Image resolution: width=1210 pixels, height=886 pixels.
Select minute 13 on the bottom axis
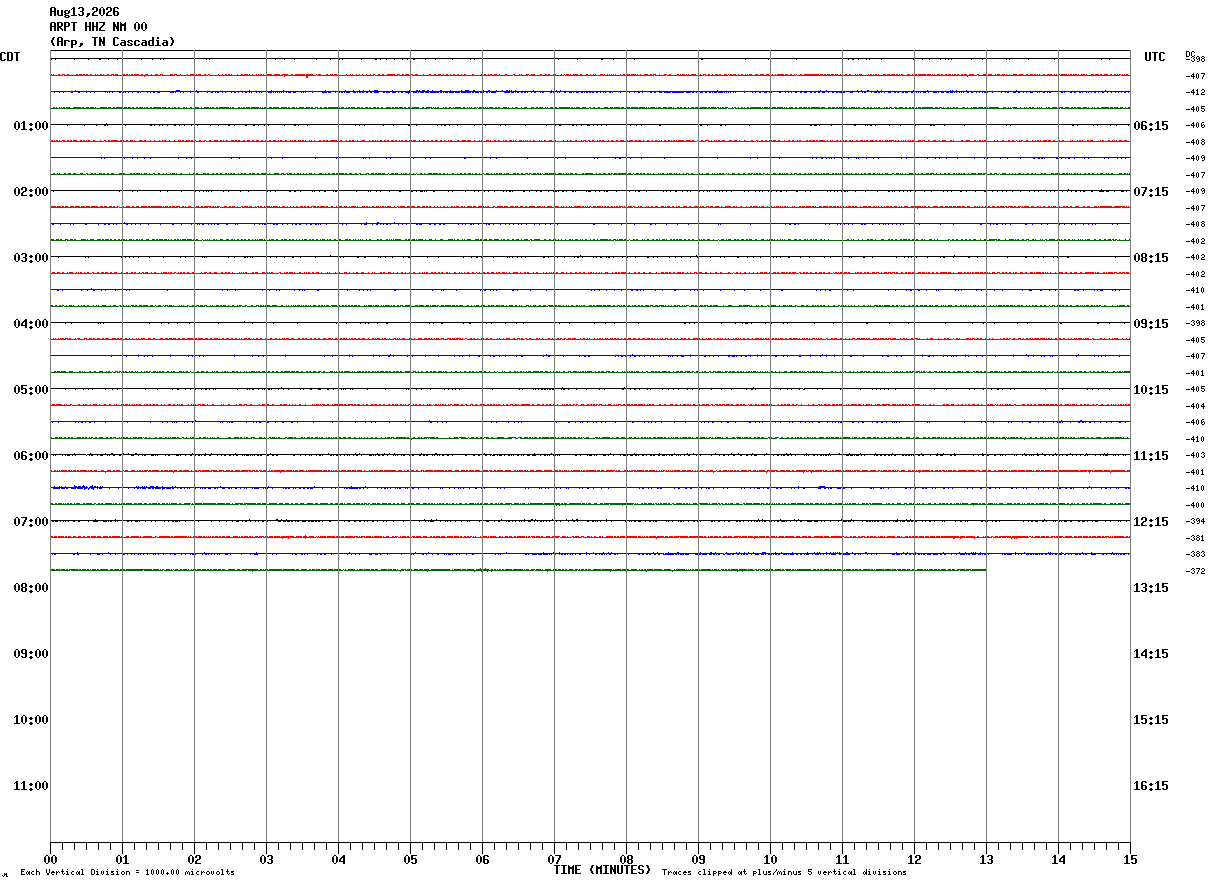click(986, 860)
